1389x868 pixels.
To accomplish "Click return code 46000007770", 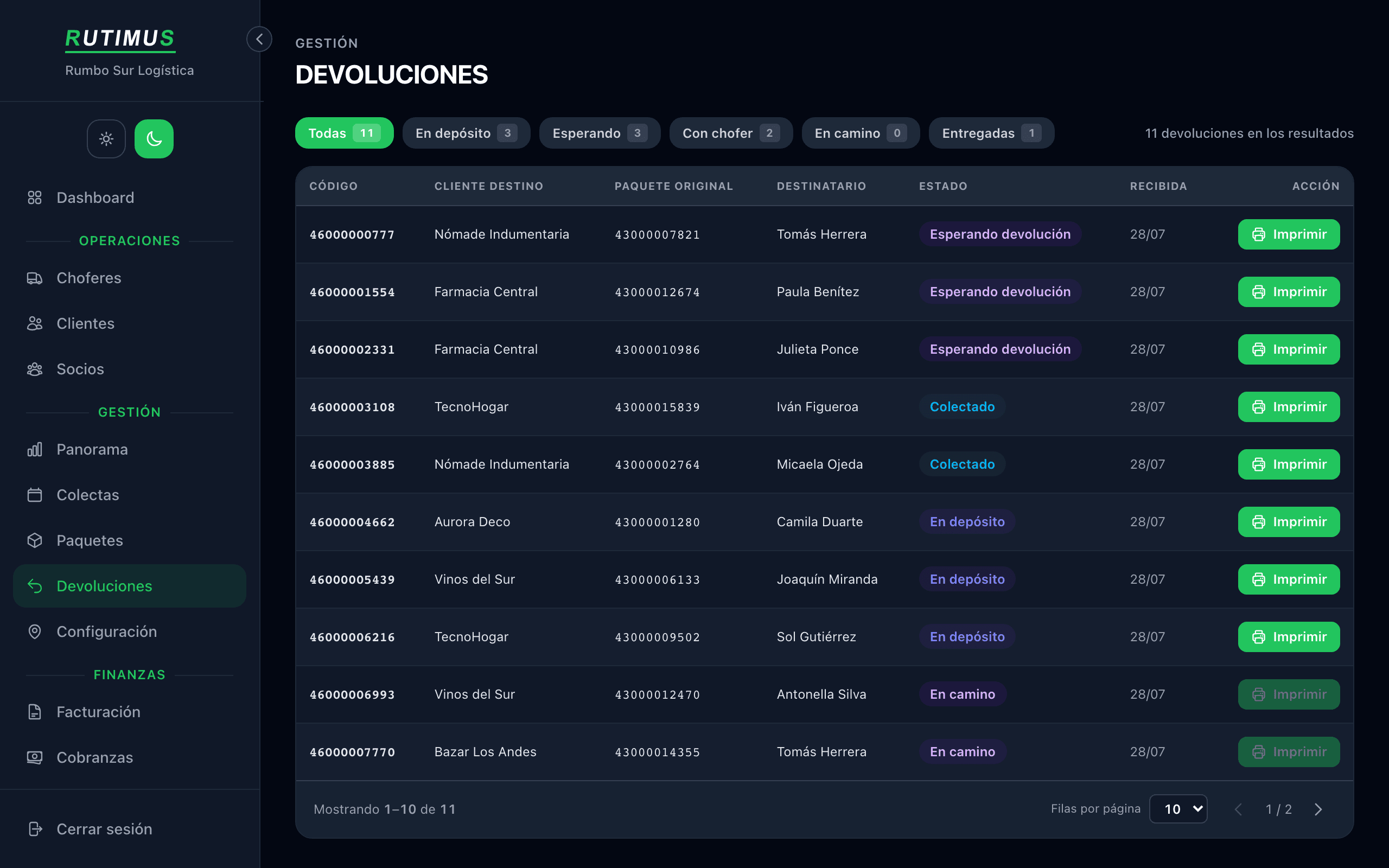I will (x=353, y=752).
